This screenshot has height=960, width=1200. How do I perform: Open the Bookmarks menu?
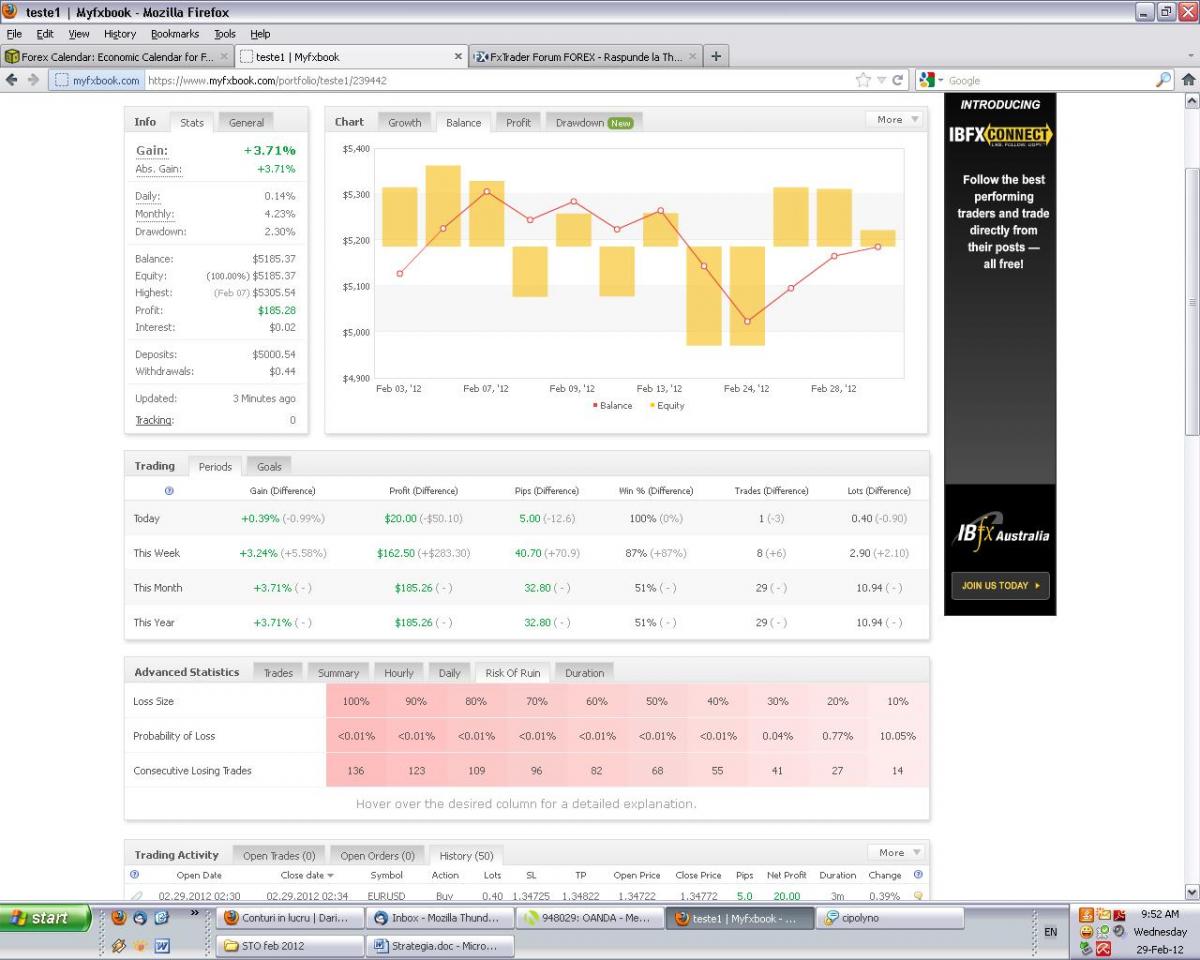point(175,34)
